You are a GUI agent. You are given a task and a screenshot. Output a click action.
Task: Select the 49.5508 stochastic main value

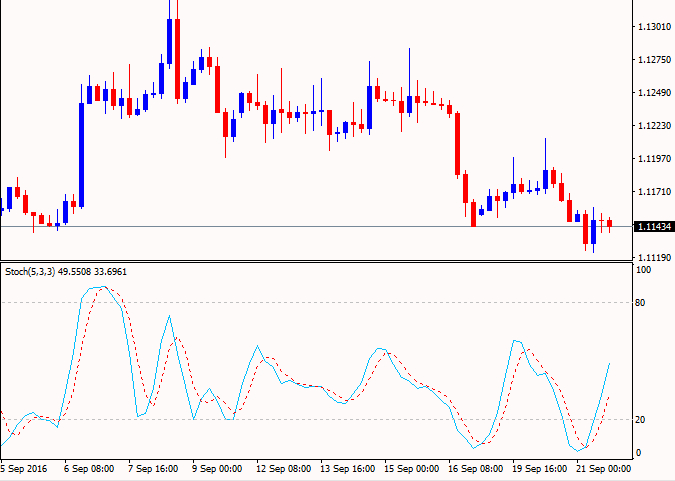(74, 272)
